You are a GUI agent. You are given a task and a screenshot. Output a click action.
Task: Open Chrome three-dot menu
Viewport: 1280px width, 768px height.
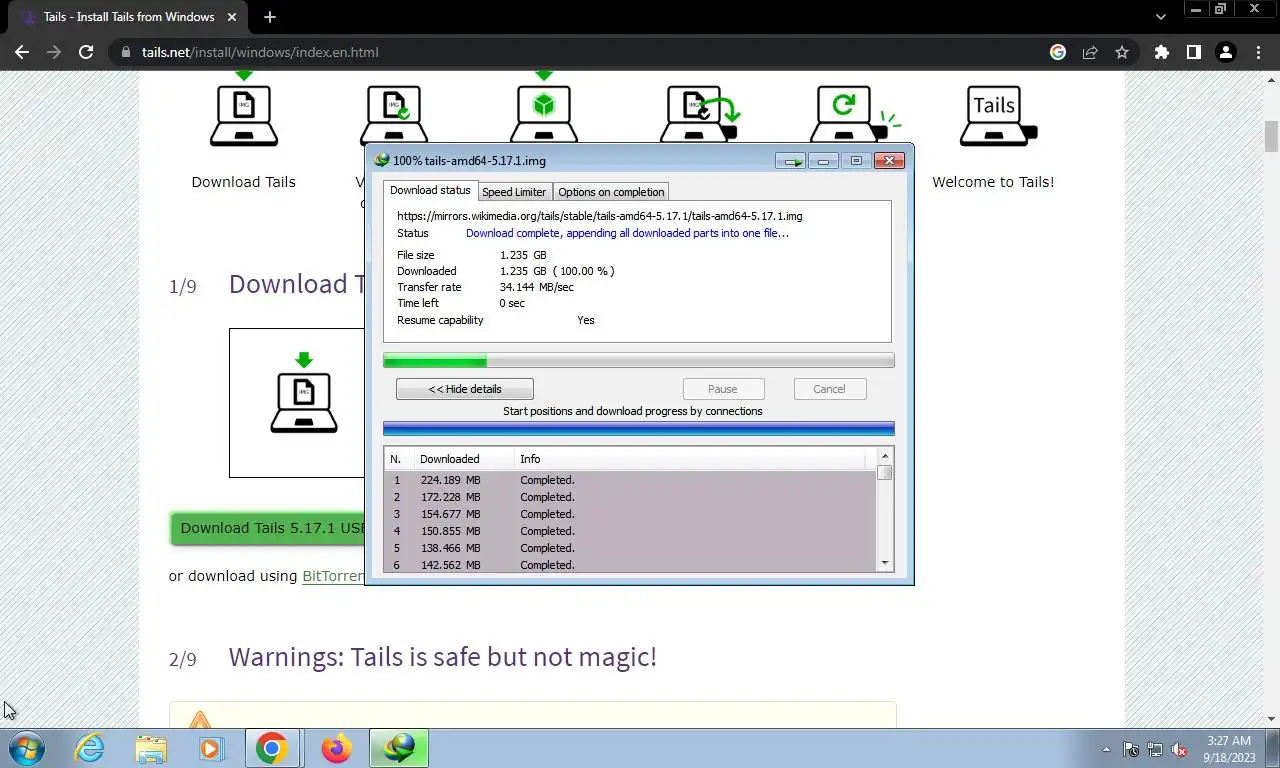[1257, 52]
